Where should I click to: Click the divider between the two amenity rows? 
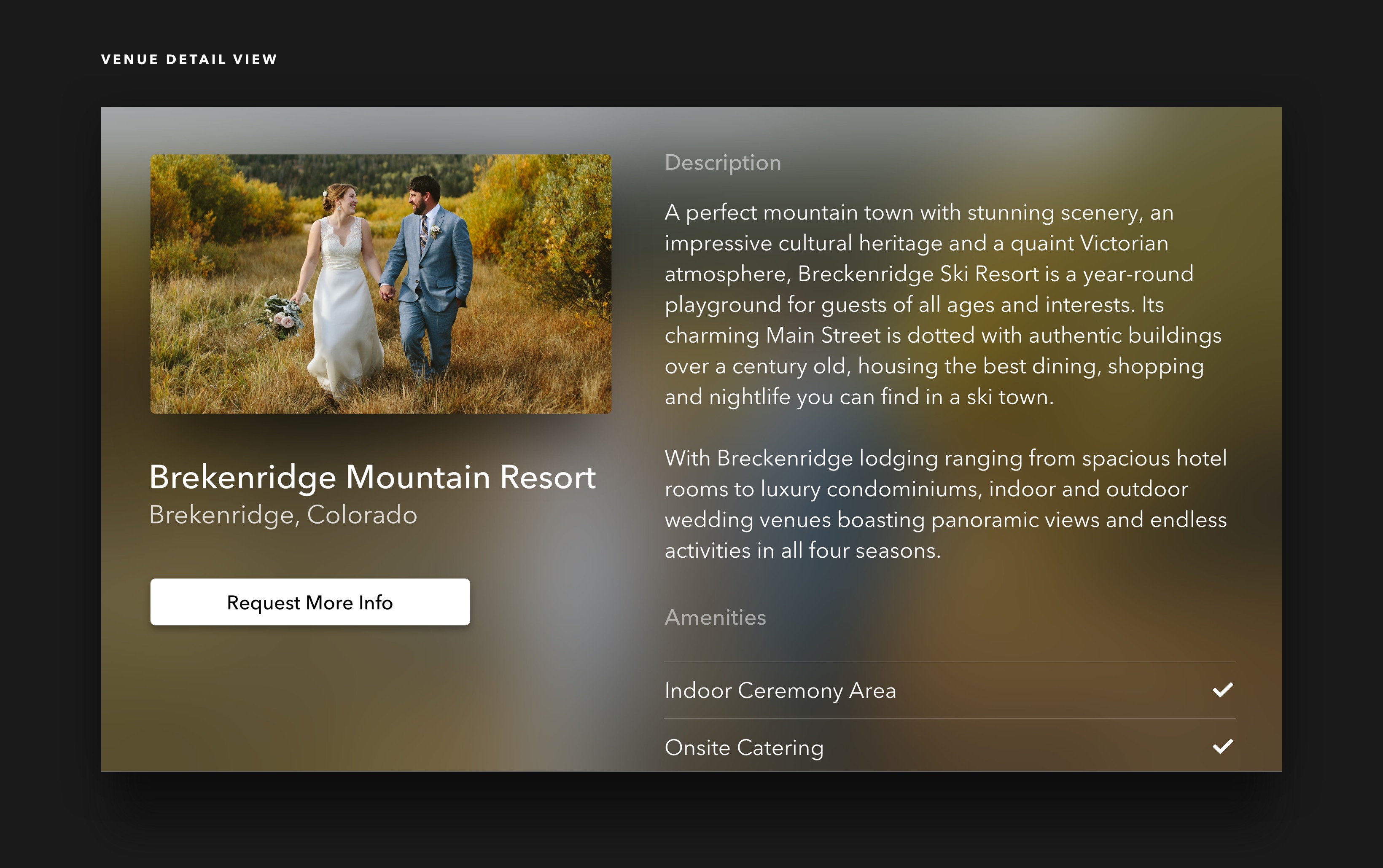point(950,718)
